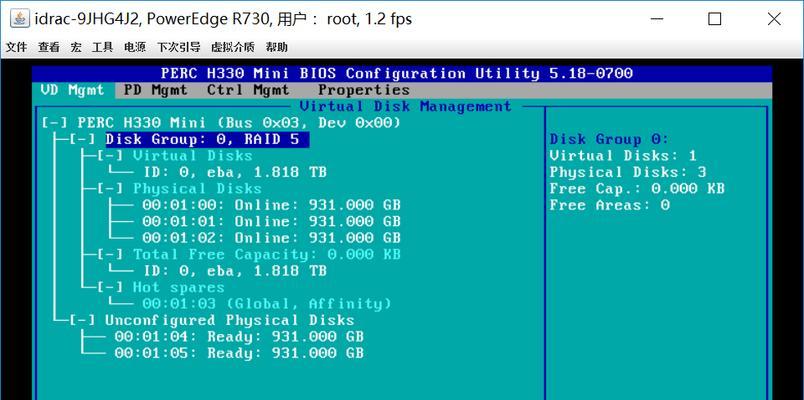The width and height of the screenshot is (804, 400).
Task: Click the Unconfigured Physical Disks label
Action: click(230, 320)
